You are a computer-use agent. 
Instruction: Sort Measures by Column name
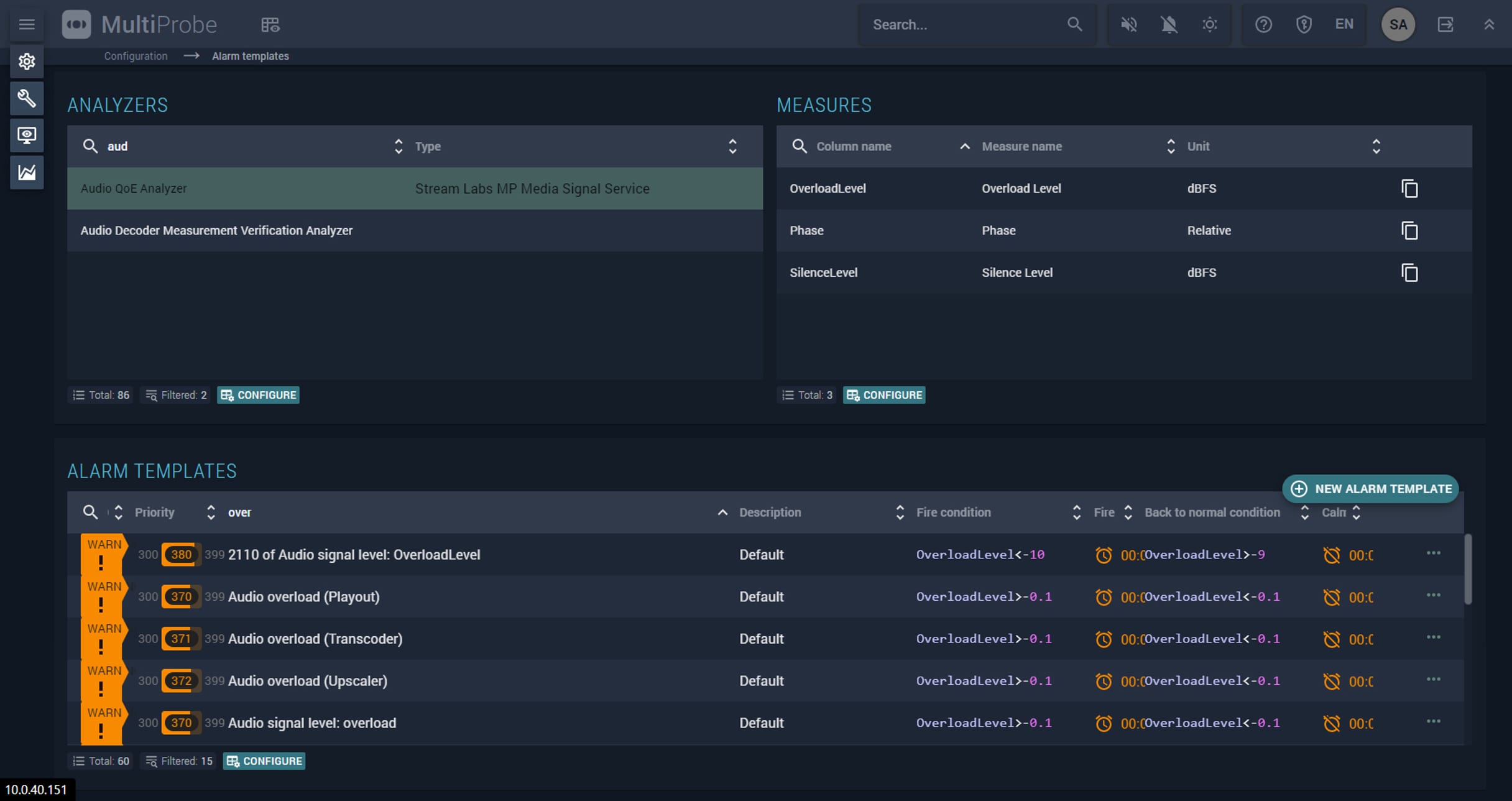(964, 146)
